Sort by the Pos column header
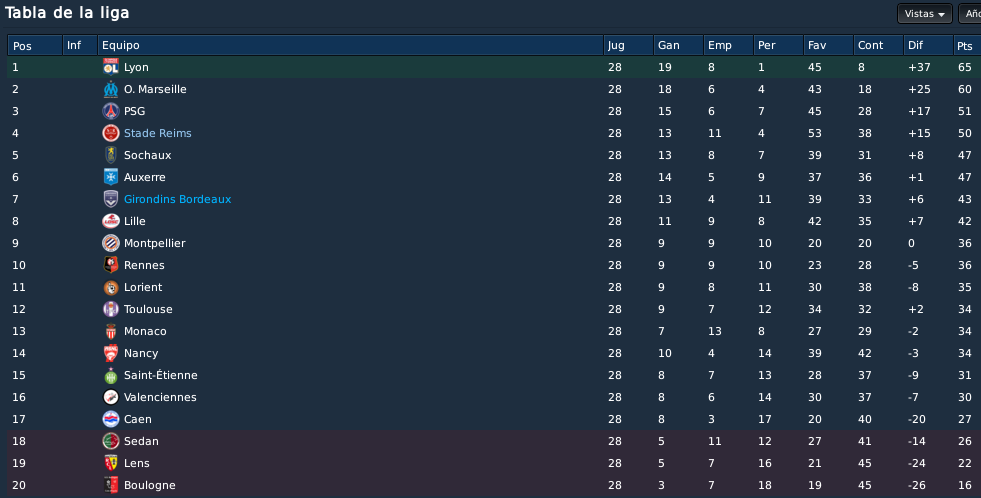The width and height of the screenshot is (981, 498). 35,45
